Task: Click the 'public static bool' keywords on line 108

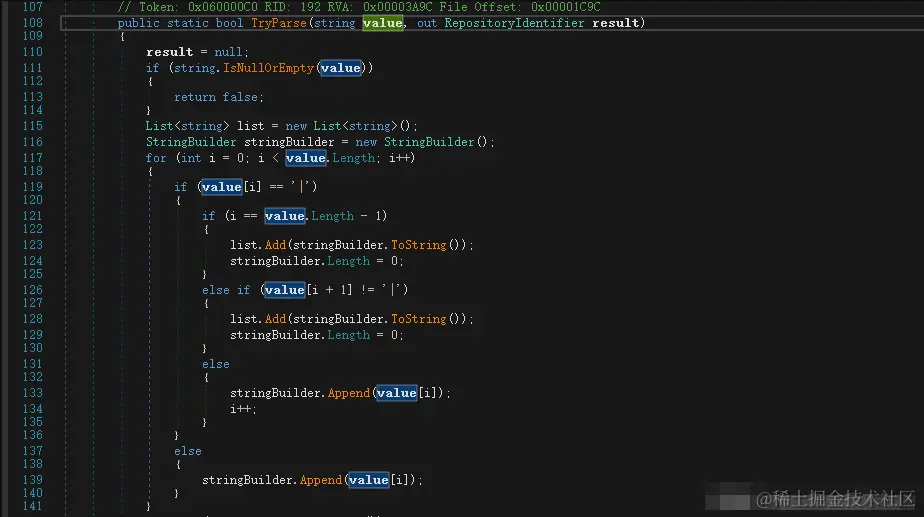Action: coord(180,23)
